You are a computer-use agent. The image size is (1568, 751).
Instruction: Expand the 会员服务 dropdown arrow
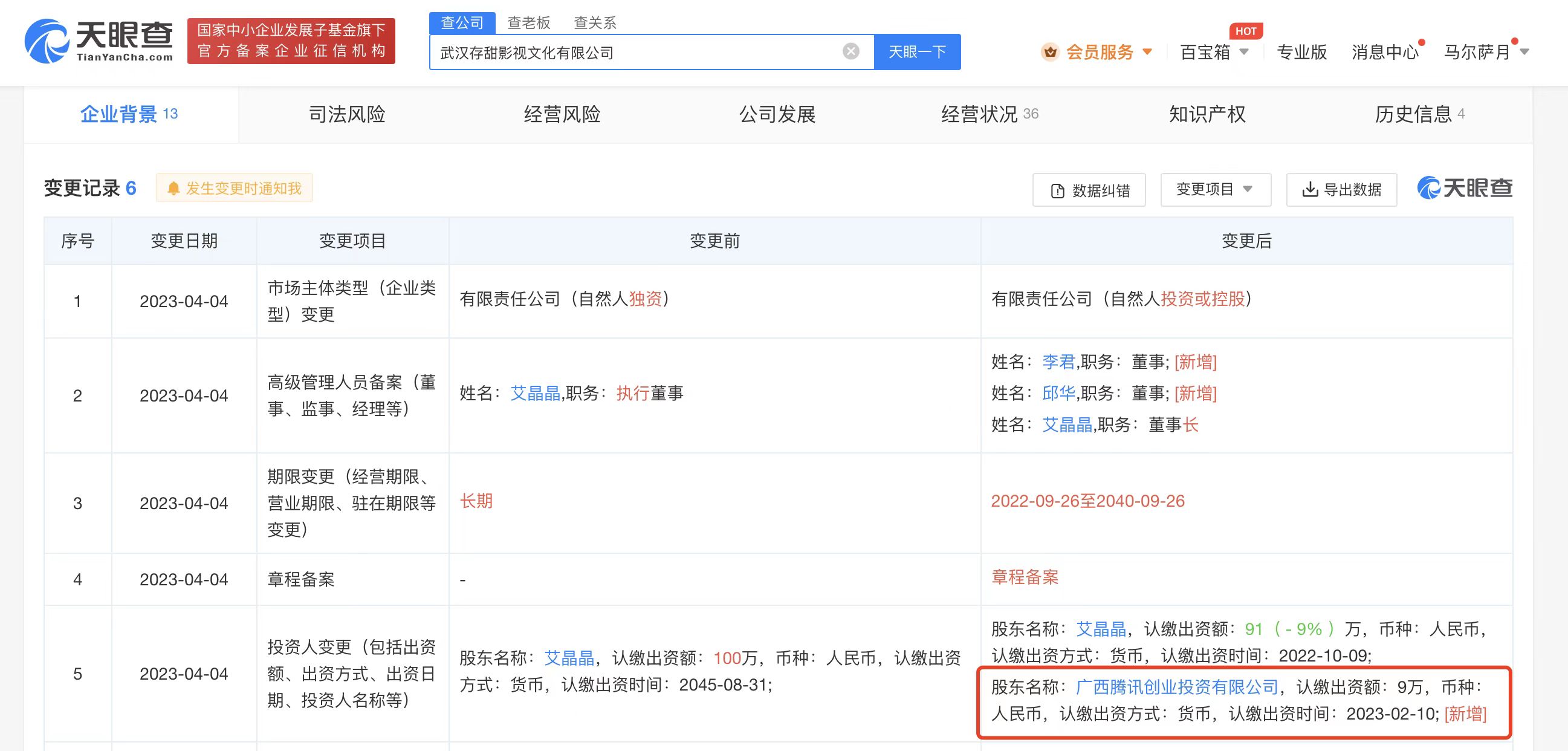(1147, 53)
